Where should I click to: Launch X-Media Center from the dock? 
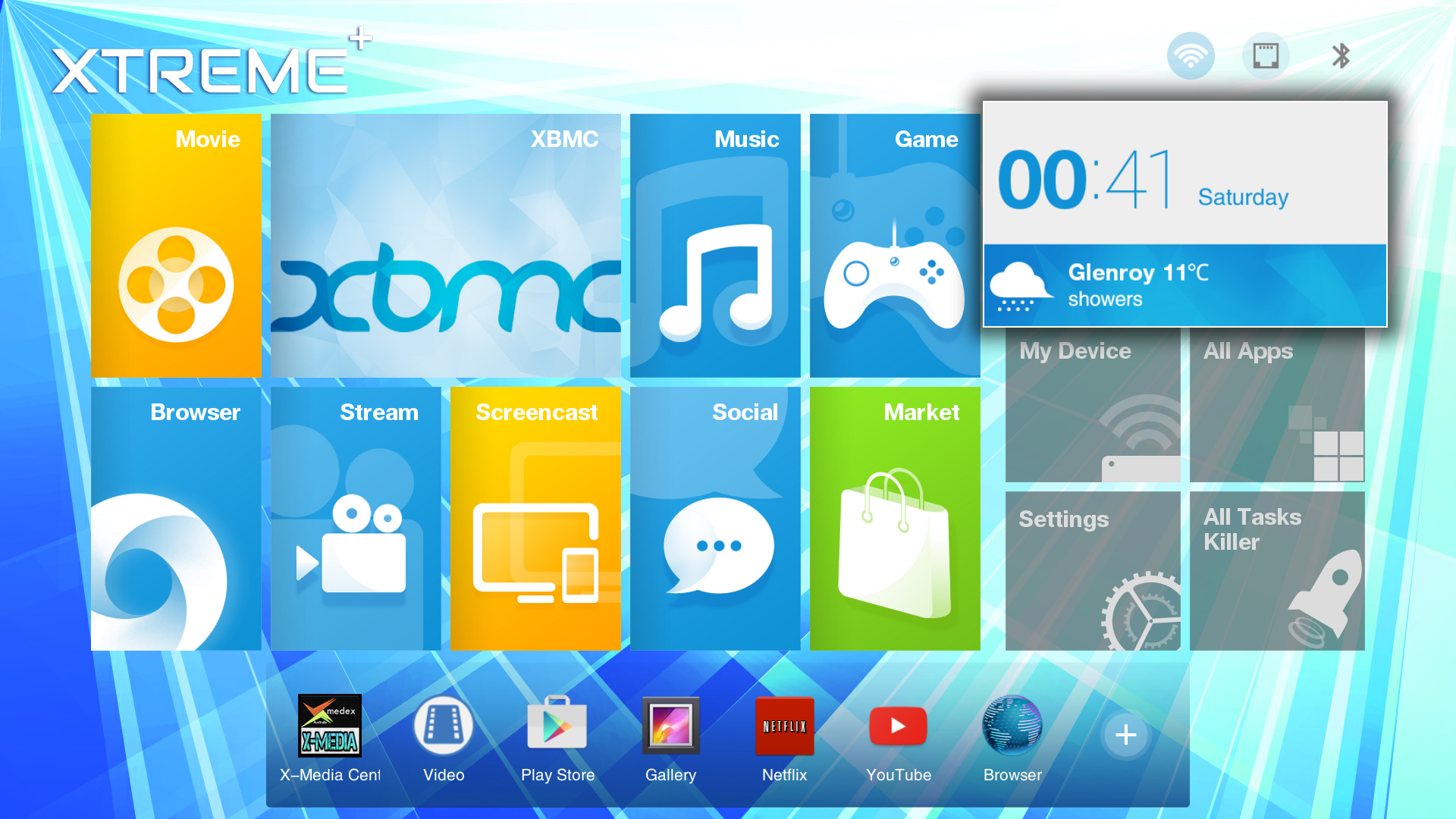[330, 739]
